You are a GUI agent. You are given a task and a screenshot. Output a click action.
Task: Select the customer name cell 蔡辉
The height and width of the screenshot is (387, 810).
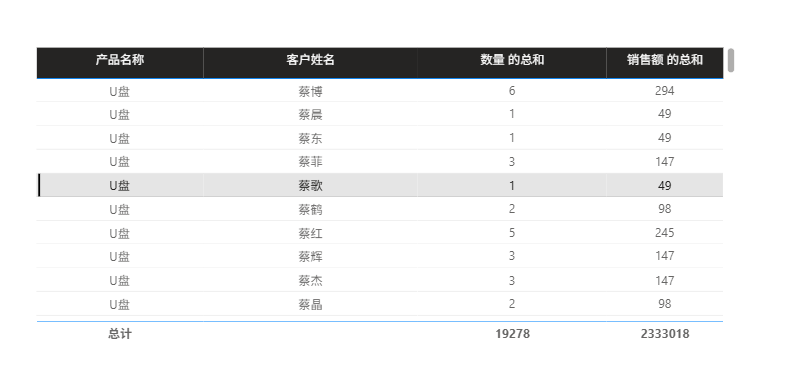310,256
